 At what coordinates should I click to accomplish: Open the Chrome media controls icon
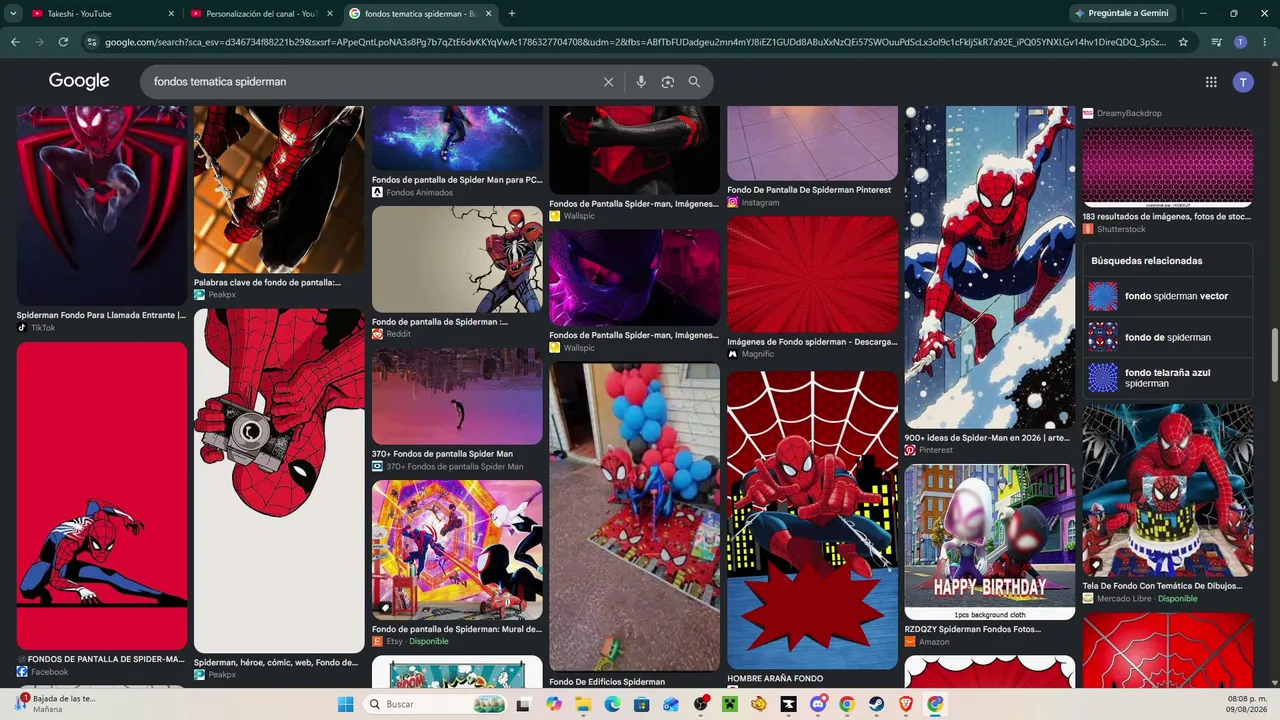[1217, 42]
